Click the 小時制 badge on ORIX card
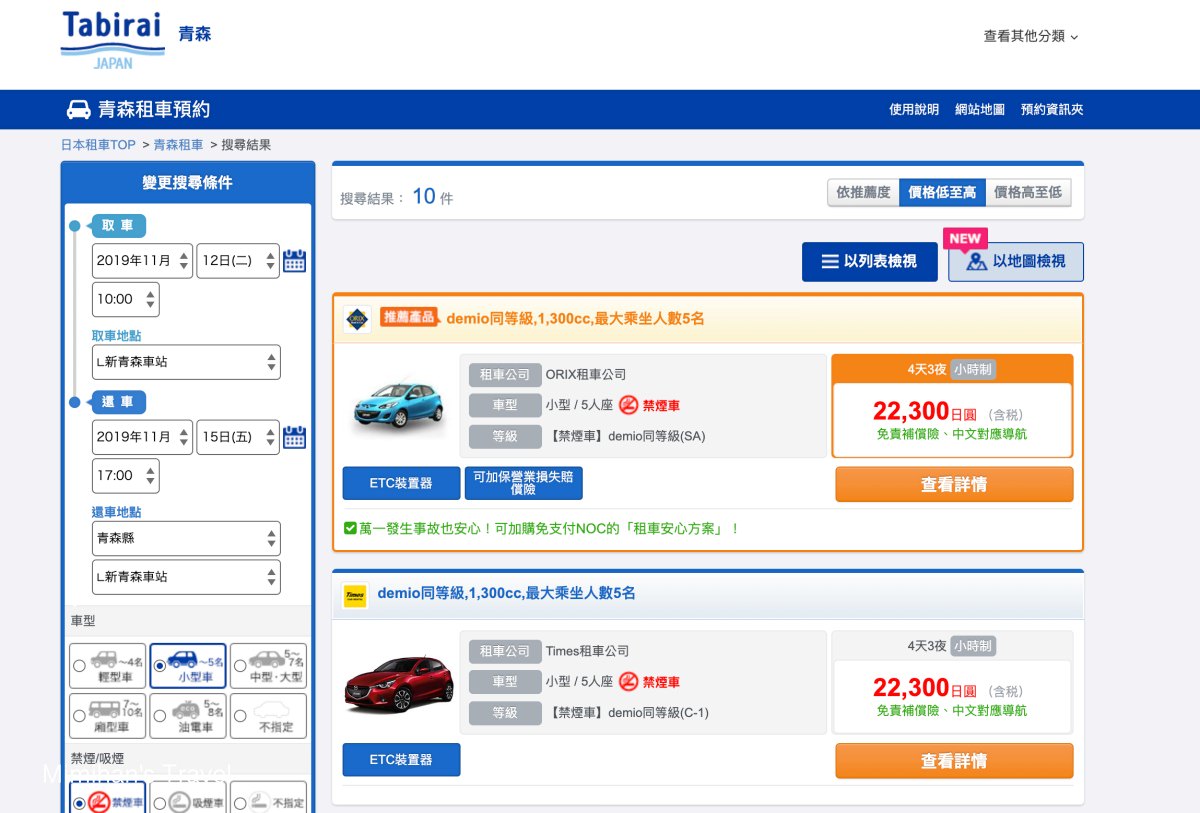The image size is (1200, 813). pos(973,369)
